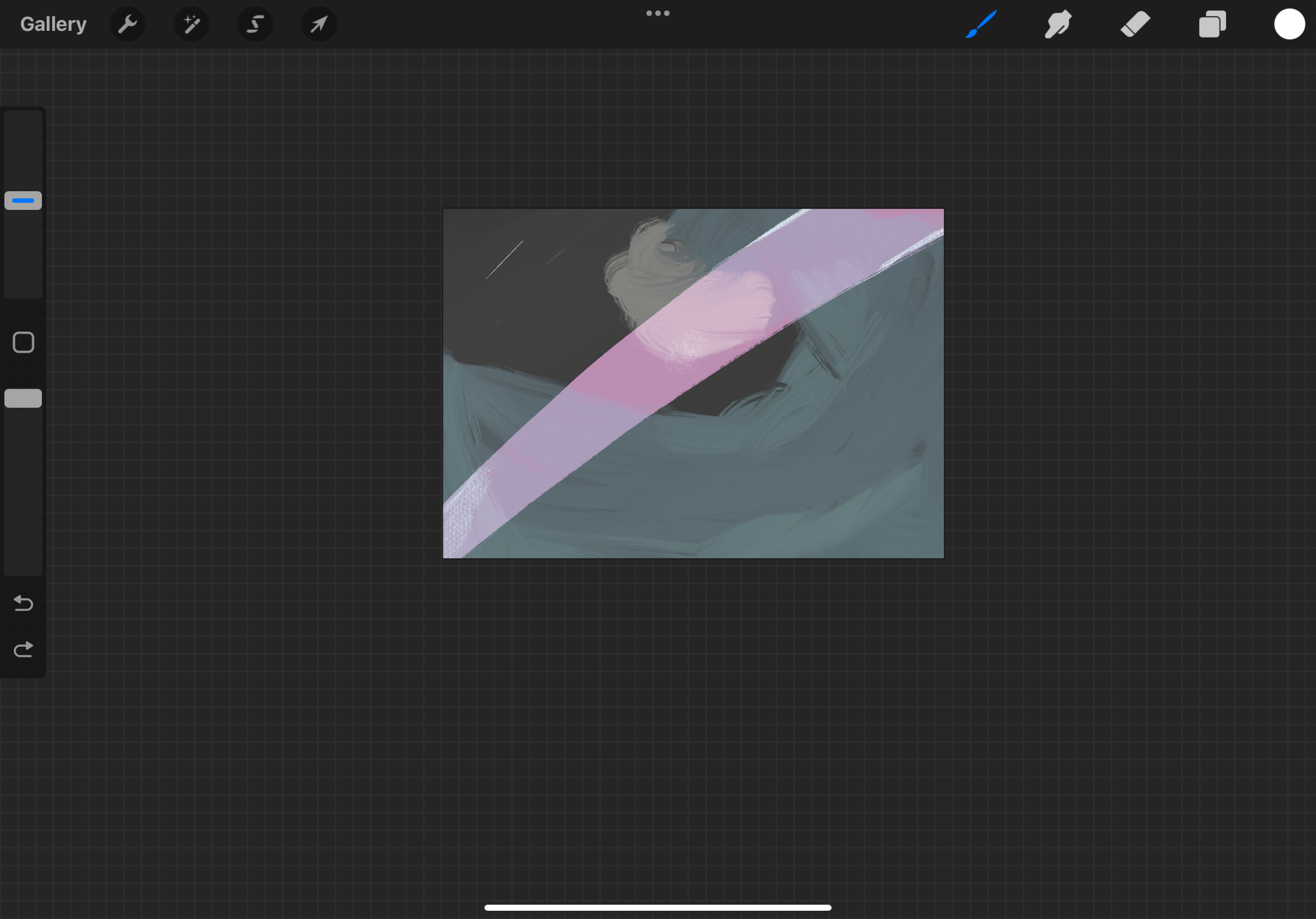Open the Actions wrench menu
The width and height of the screenshot is (1316, 919).
click(x=127, y=24)
